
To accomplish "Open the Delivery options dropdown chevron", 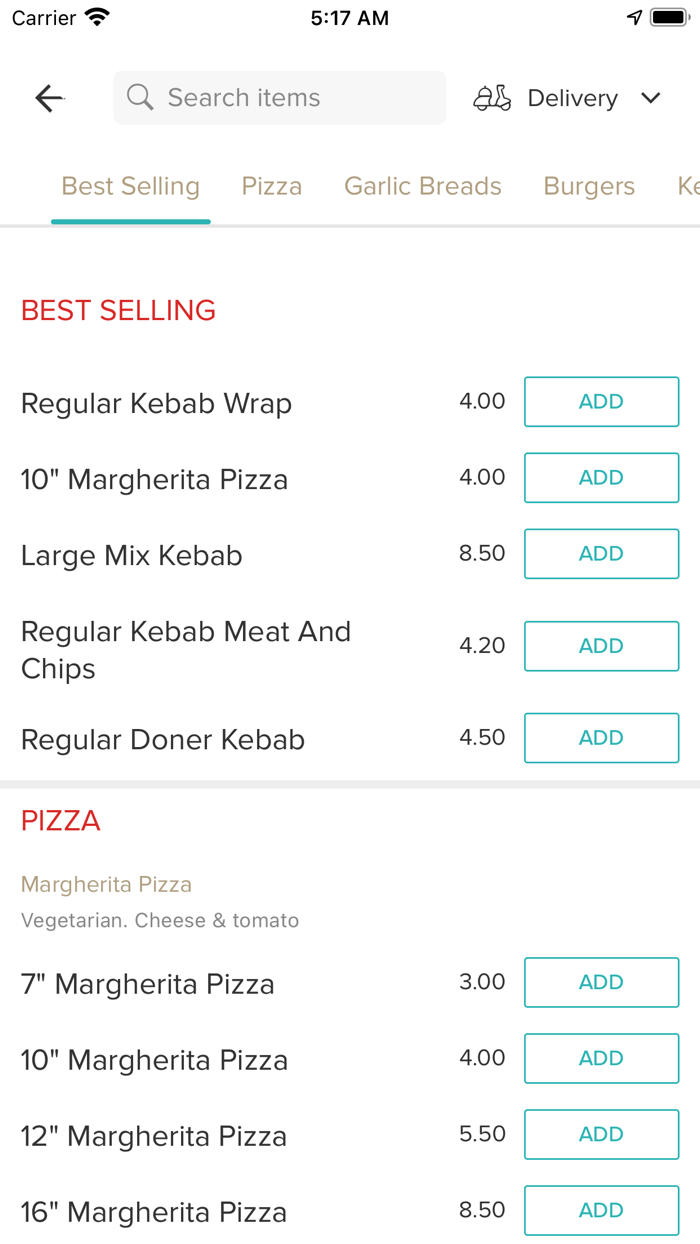I will pyautogui.click(x=650, y=98).
